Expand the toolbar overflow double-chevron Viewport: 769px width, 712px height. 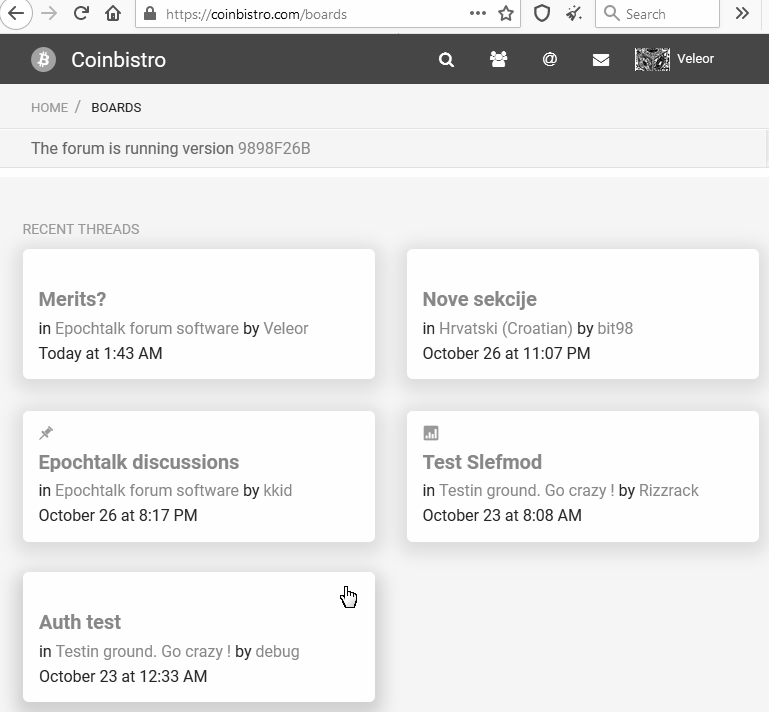pos(743,13)
